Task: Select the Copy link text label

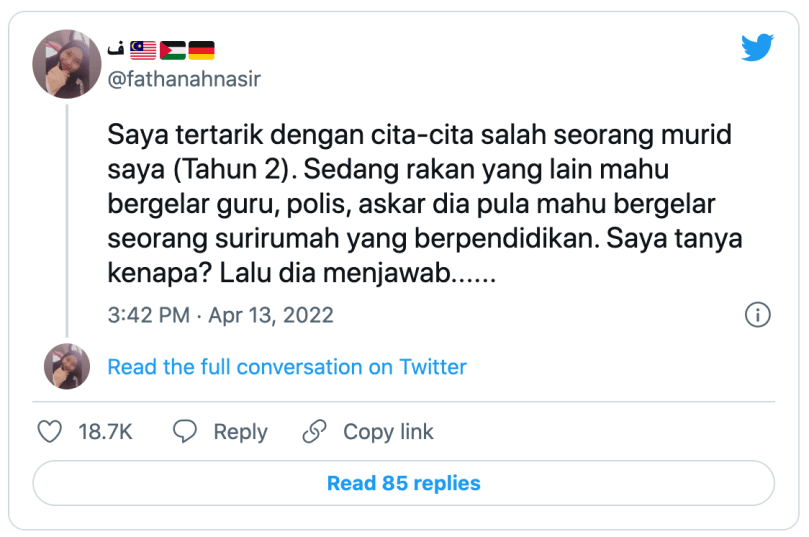Action: pyautogui.click(x=388, y=432)
